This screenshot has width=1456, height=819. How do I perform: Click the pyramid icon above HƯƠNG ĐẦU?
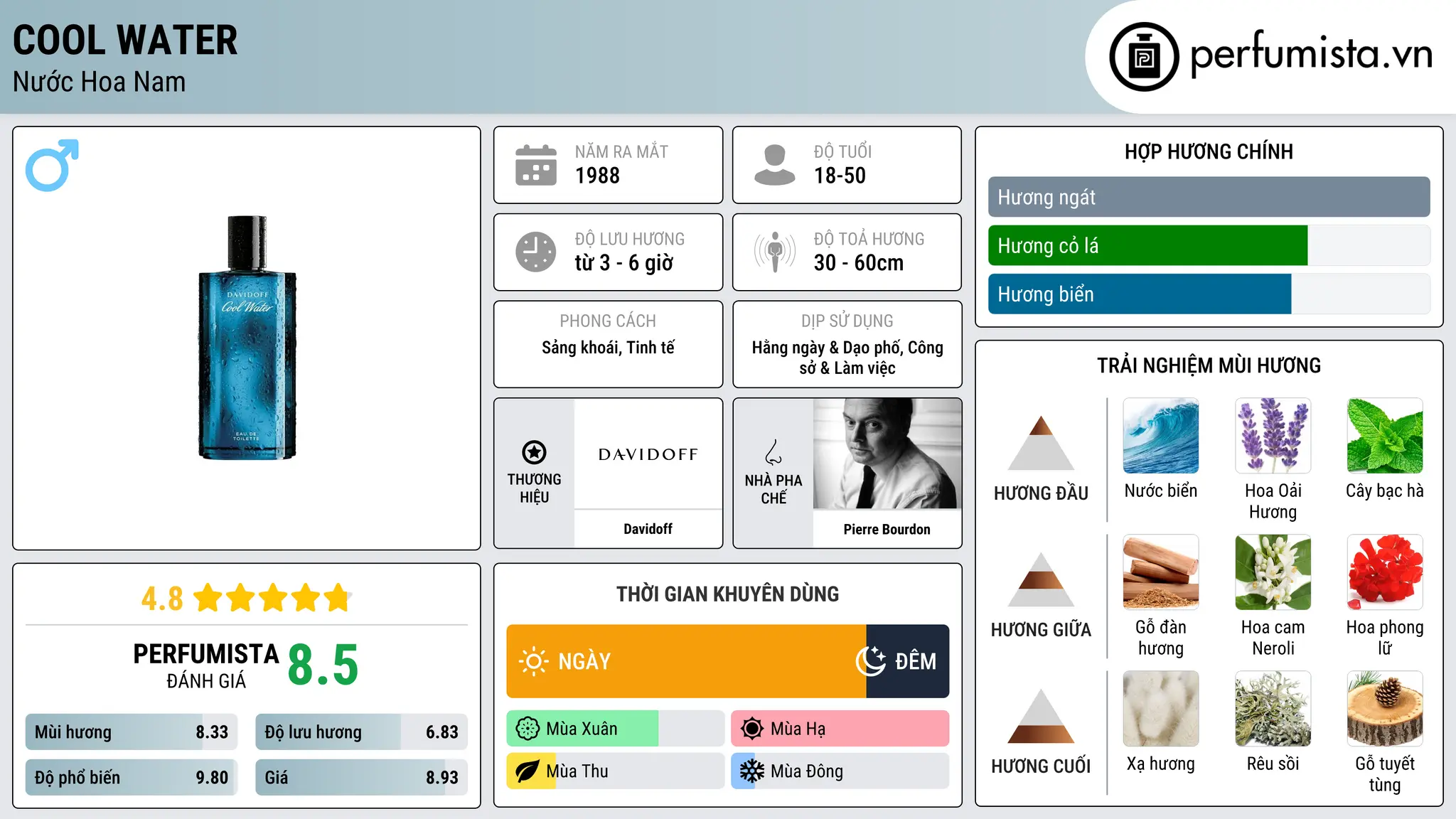pyautogui.click(x=1042, y=443)
